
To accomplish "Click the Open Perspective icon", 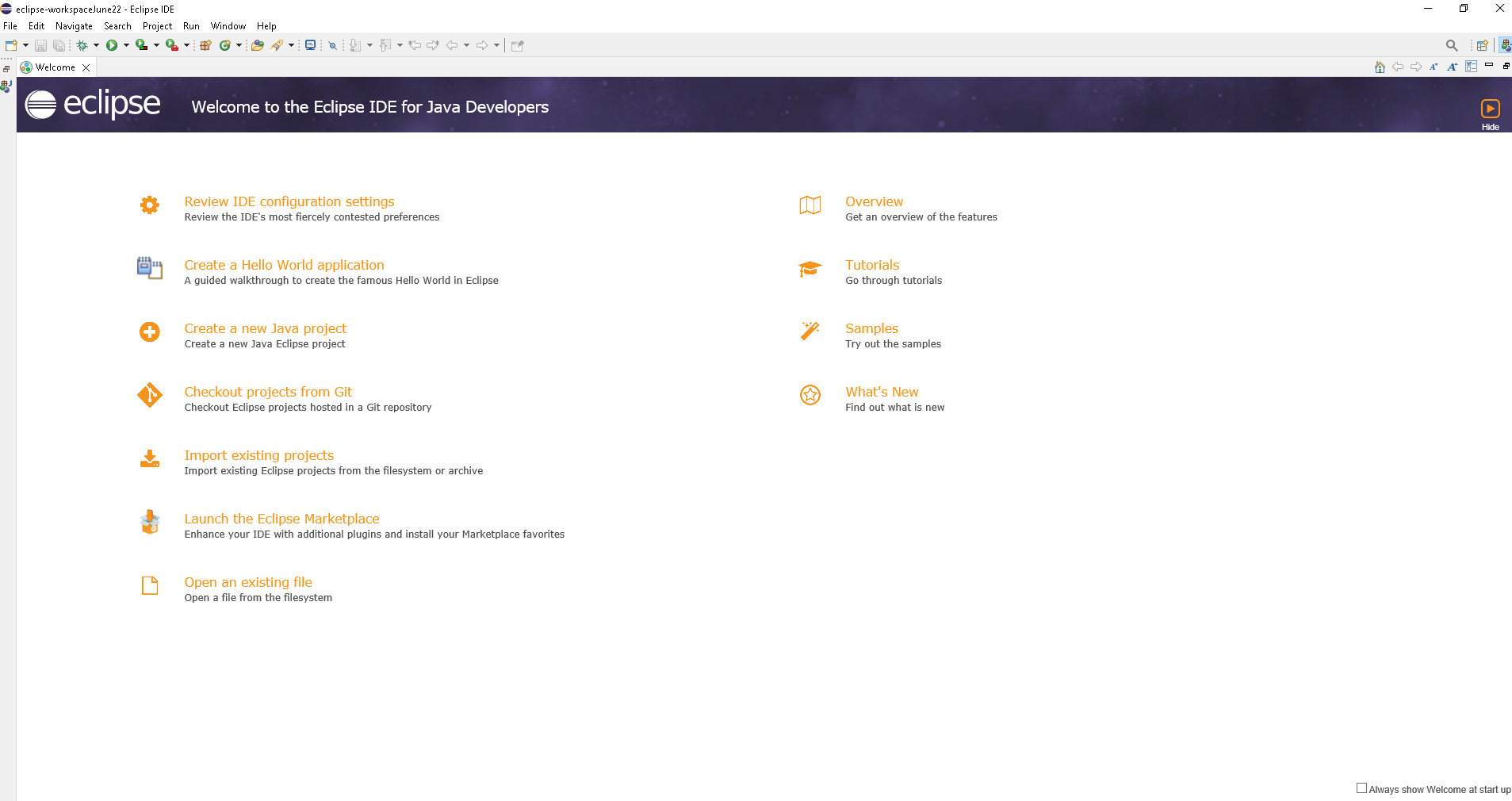I will [x=1482, y=45].
